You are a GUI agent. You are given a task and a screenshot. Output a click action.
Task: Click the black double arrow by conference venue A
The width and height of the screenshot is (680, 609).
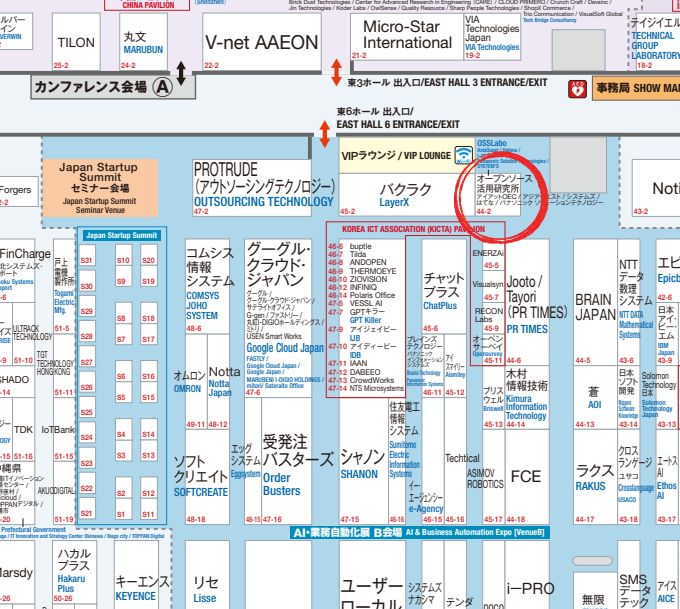click(x=181, y=73)
